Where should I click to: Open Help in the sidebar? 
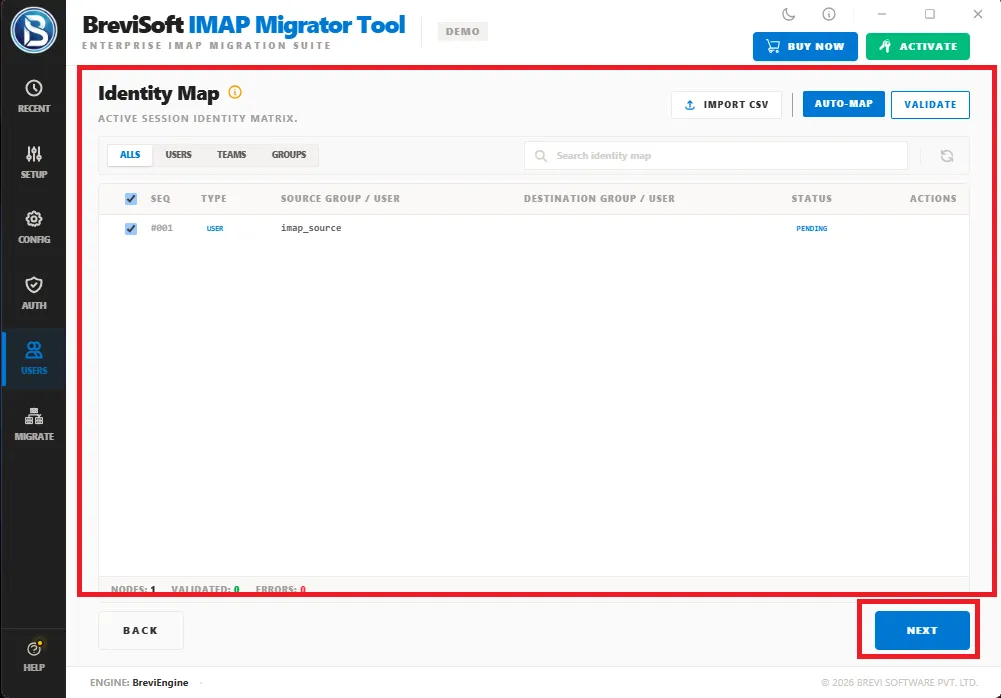coord(34,656)
